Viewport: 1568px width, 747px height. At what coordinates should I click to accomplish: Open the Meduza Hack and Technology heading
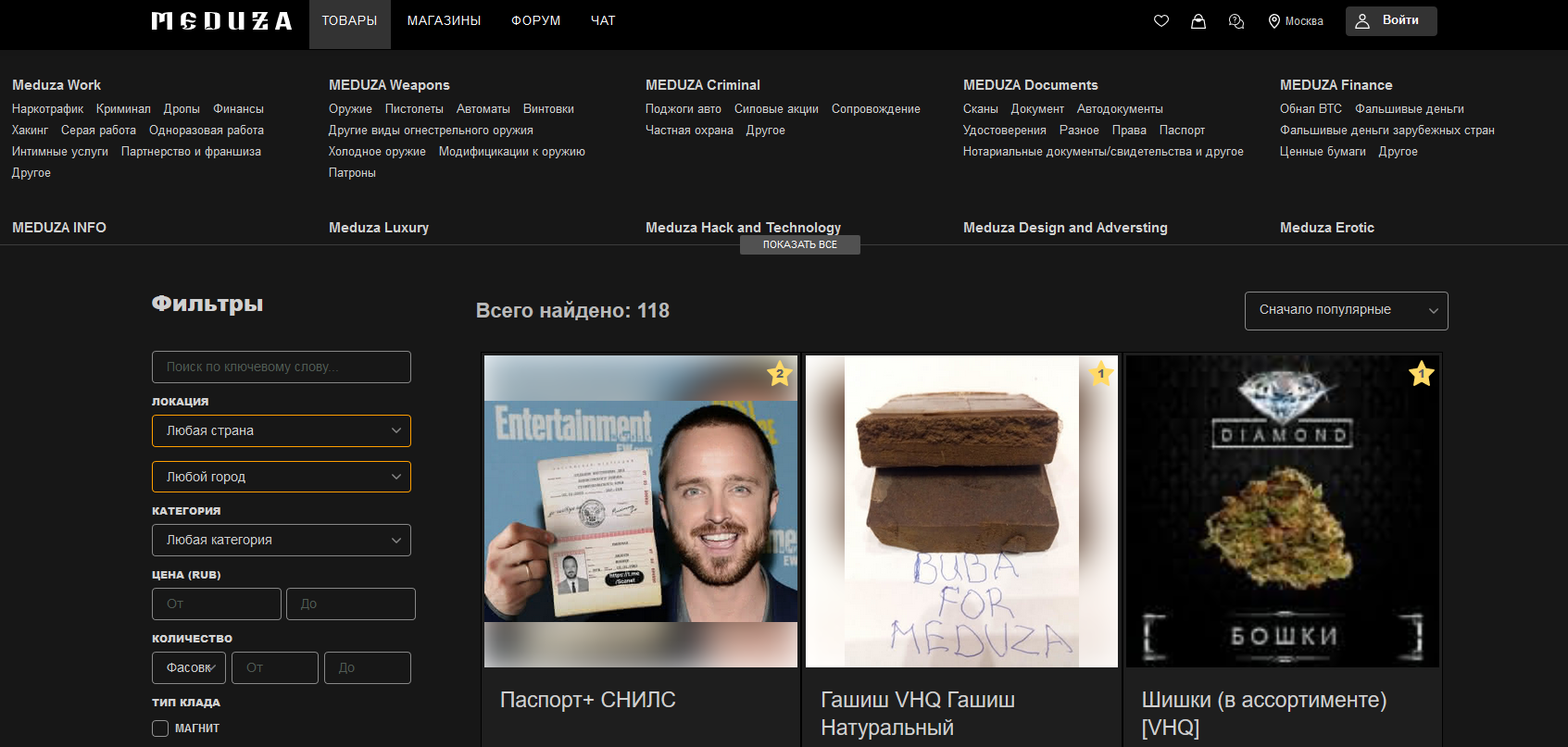pos(744,228)
